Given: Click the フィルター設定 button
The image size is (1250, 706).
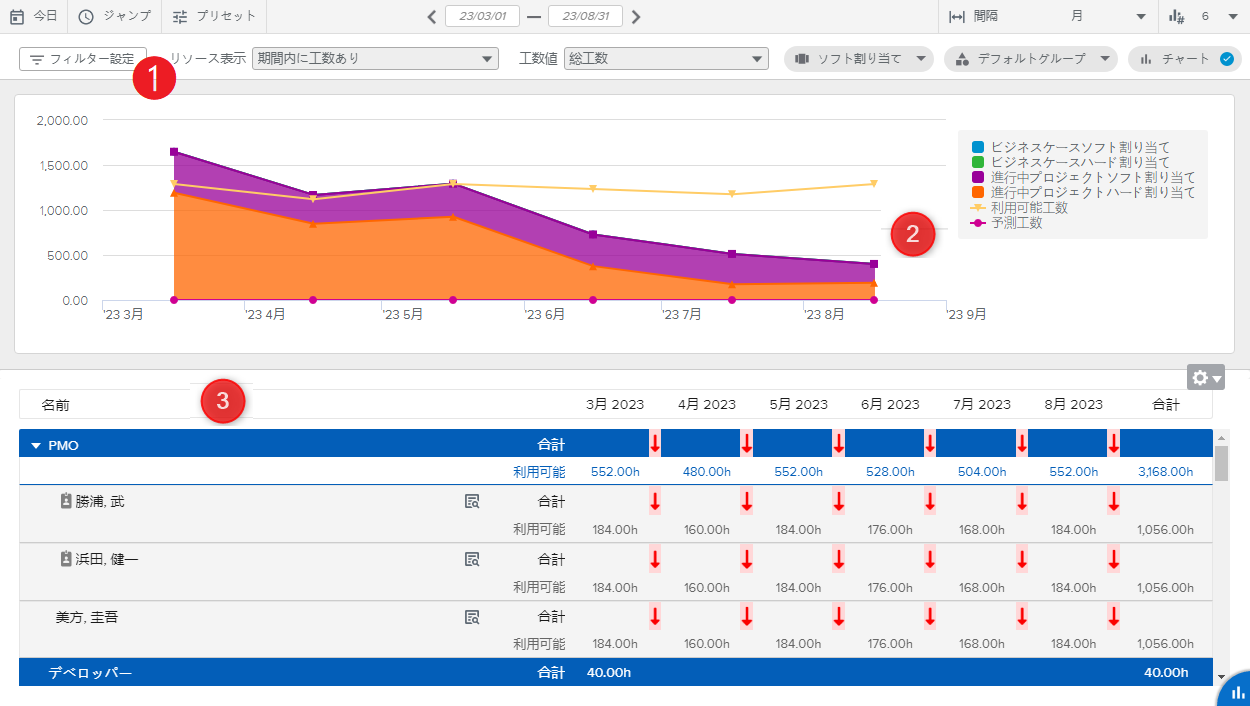Looking at the screenshot, I should coord(83,59).
